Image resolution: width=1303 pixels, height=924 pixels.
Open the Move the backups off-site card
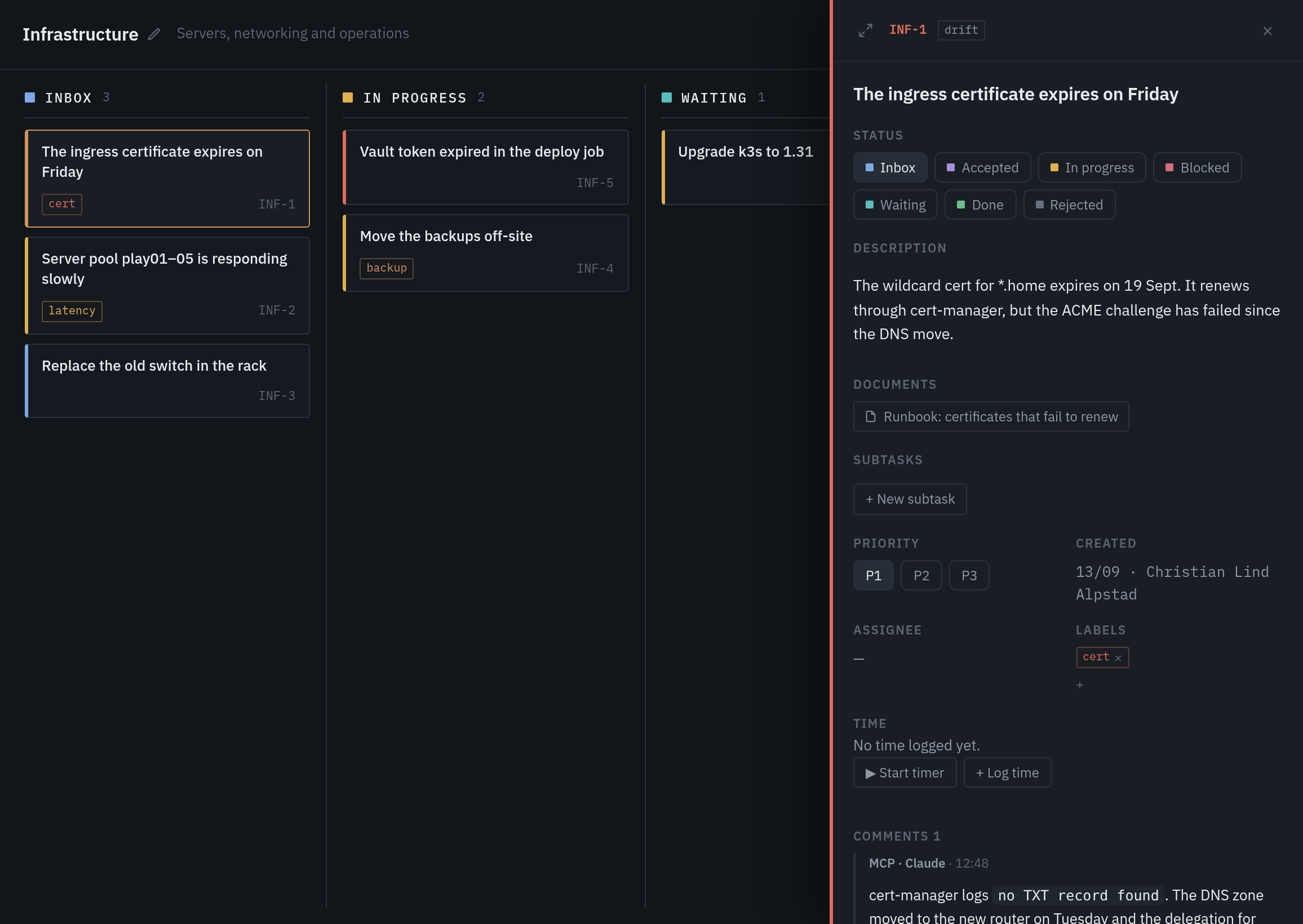click(485, 253)
